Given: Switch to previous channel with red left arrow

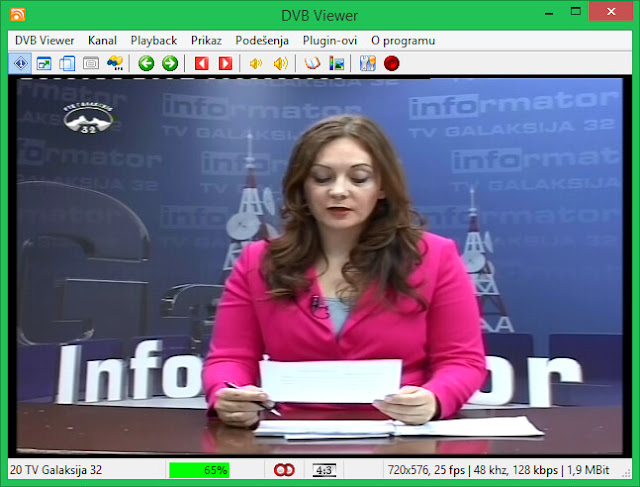Looking at the screenshot, I should coord(202,63).
